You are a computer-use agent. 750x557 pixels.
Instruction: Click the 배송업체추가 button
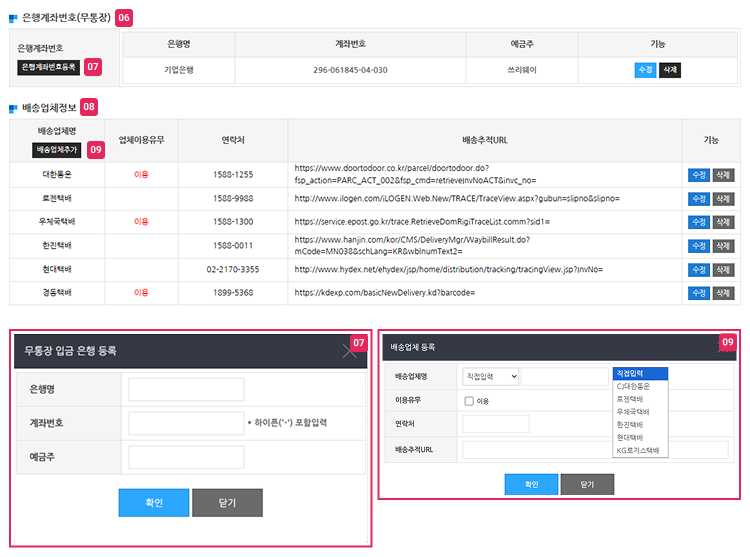[x=56, y=150]
